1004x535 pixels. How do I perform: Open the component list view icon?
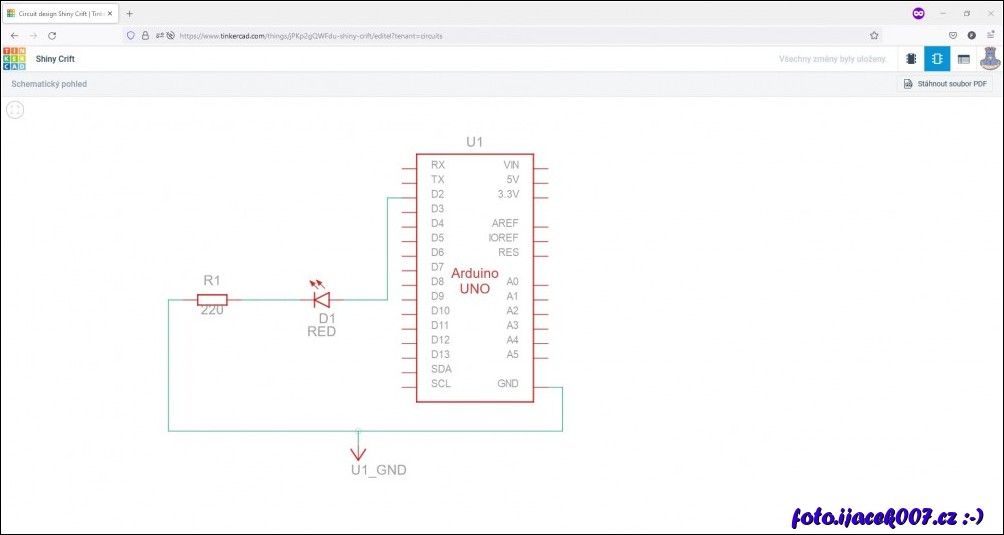[963, 59]
